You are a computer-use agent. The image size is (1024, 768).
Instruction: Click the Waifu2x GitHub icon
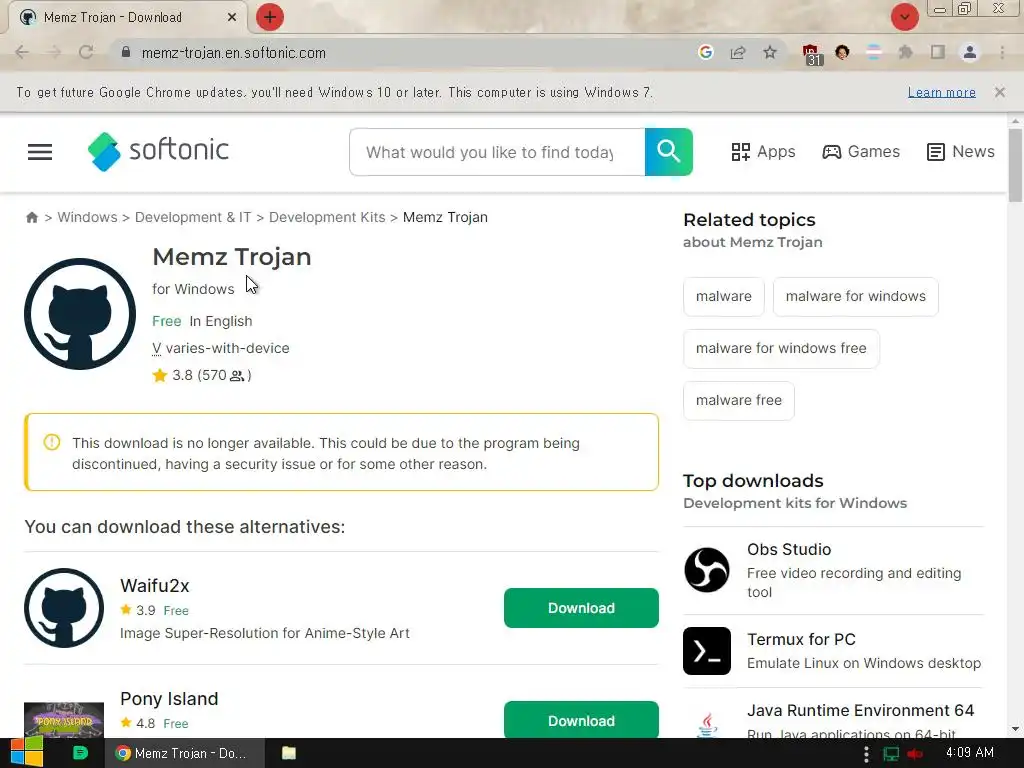(64, 608)
